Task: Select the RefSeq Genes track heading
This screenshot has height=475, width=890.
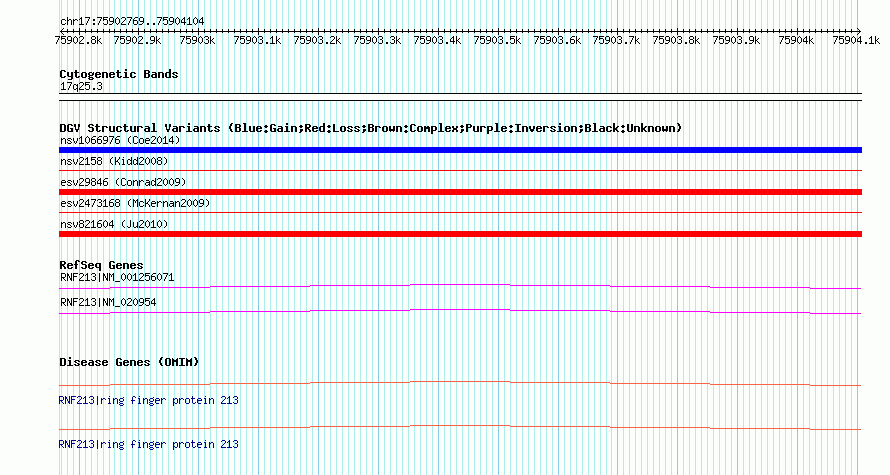Action: pyautogui.click(x=101, y=265)
